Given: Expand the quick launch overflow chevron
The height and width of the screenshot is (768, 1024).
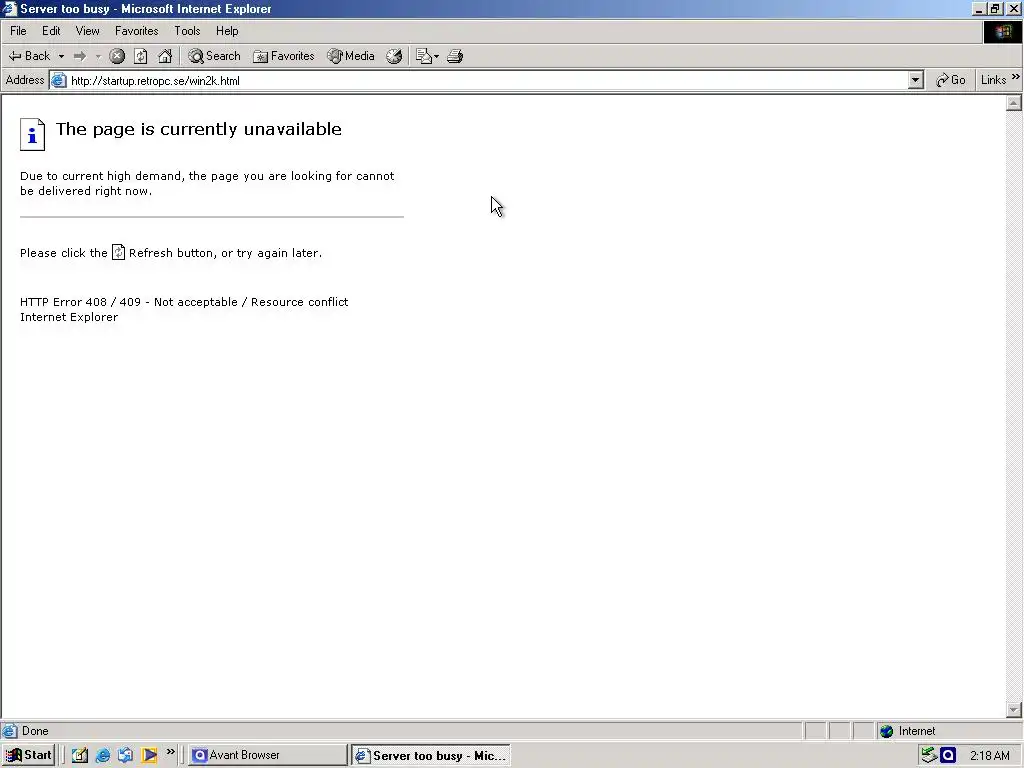Looking at the screenshot, I should coord(170,752).
